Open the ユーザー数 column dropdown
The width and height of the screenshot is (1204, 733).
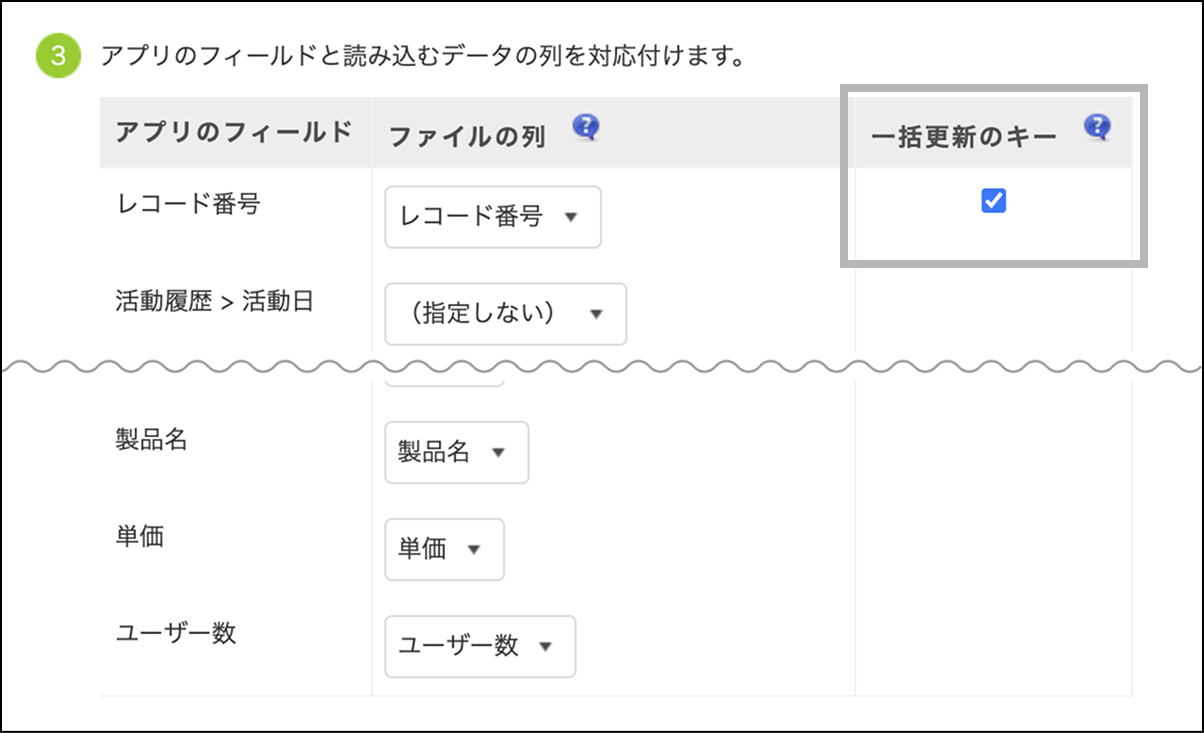pos(480,646)
